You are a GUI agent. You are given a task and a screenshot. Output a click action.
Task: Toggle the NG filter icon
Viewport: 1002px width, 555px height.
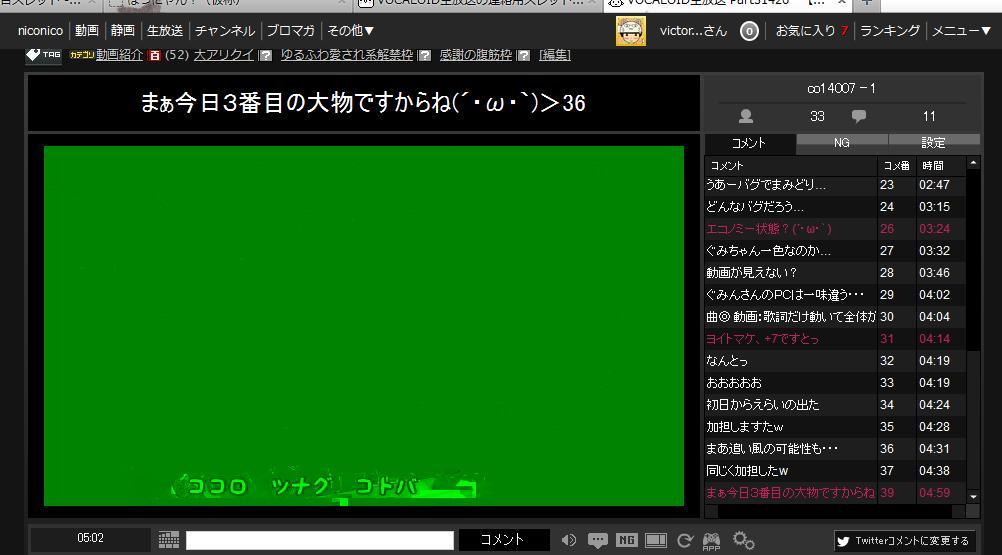pyautogui.click(x=626, y=540)
